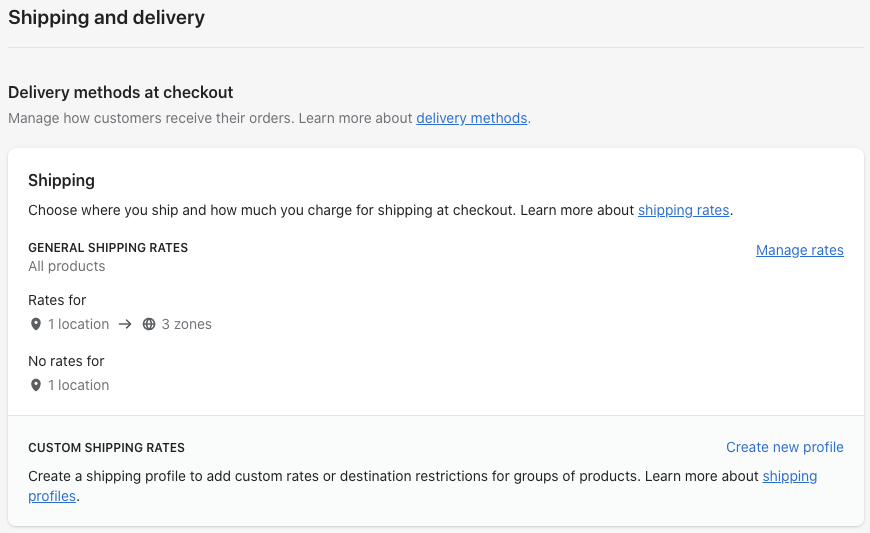
Task: Click the 3 zones text
Action: coord(186,324)
